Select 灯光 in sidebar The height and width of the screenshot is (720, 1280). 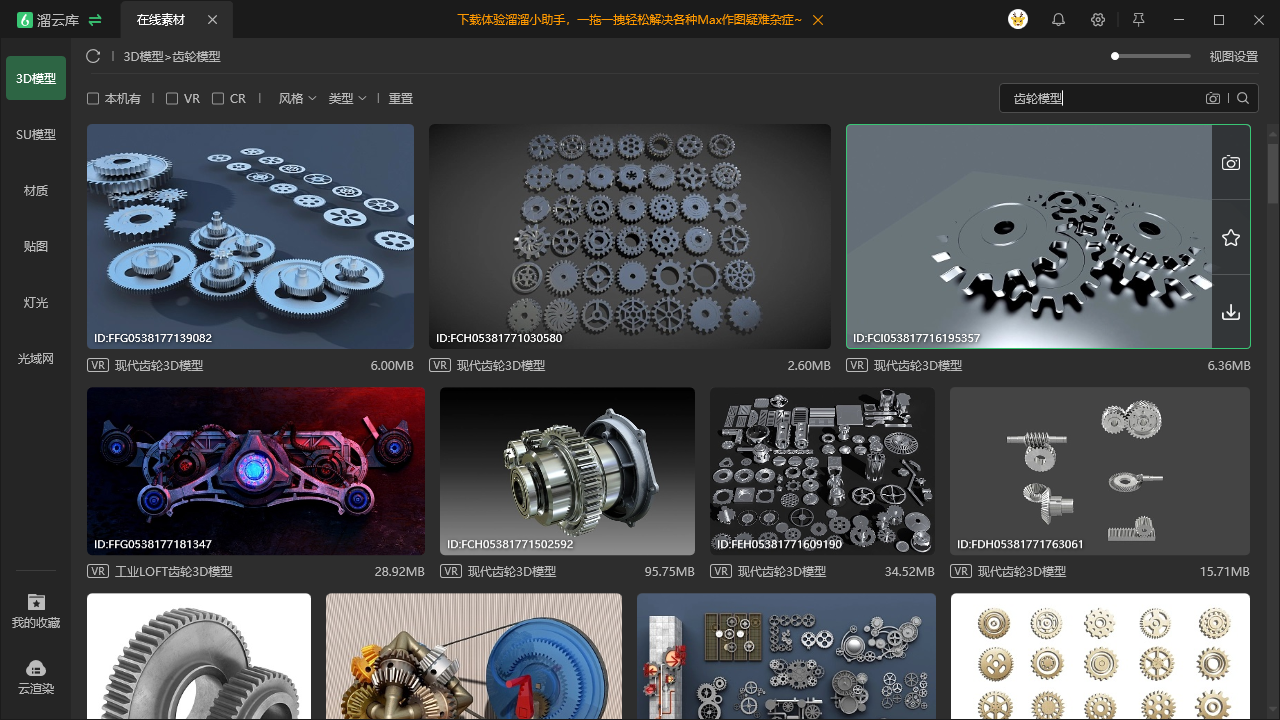coord(36,303)
